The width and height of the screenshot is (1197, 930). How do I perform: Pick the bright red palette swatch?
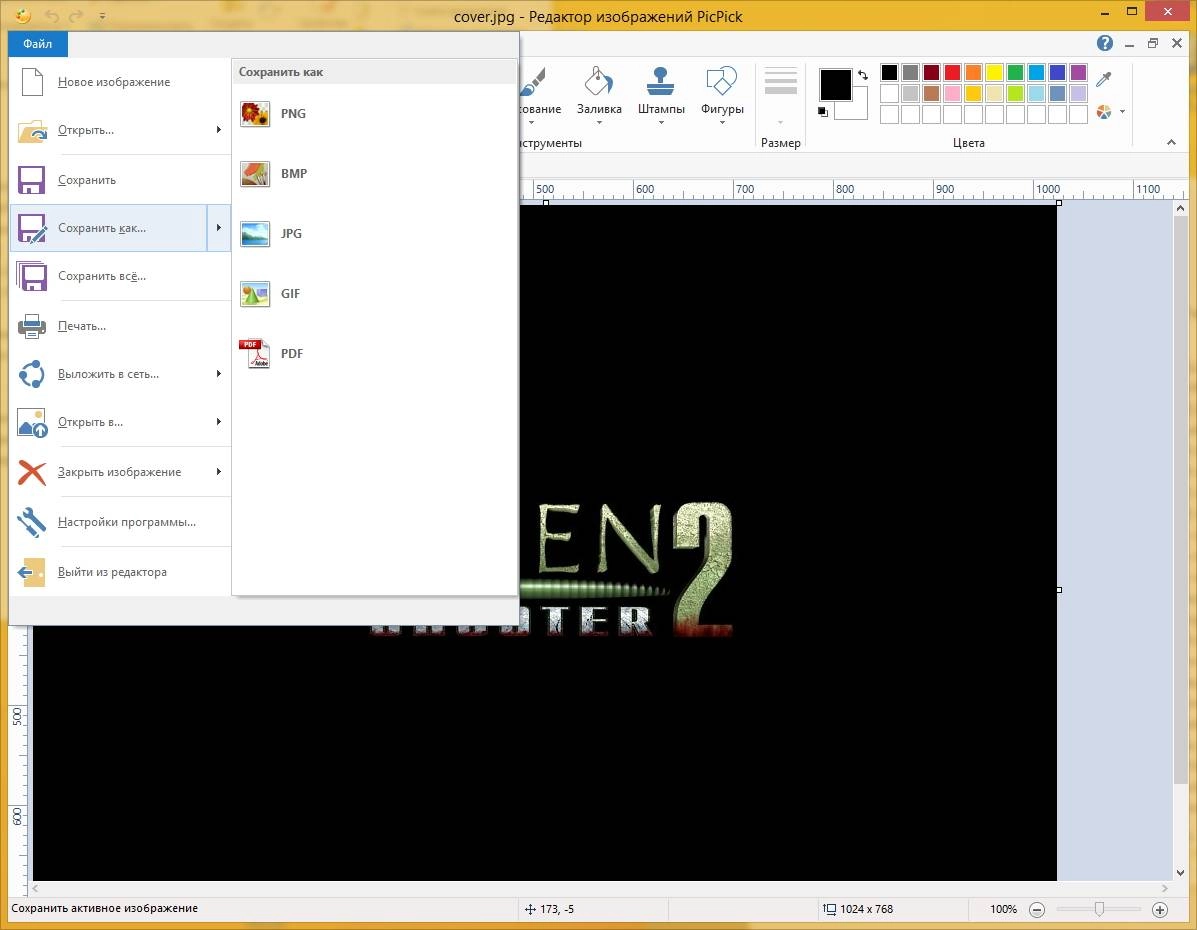tap(952, 73)
